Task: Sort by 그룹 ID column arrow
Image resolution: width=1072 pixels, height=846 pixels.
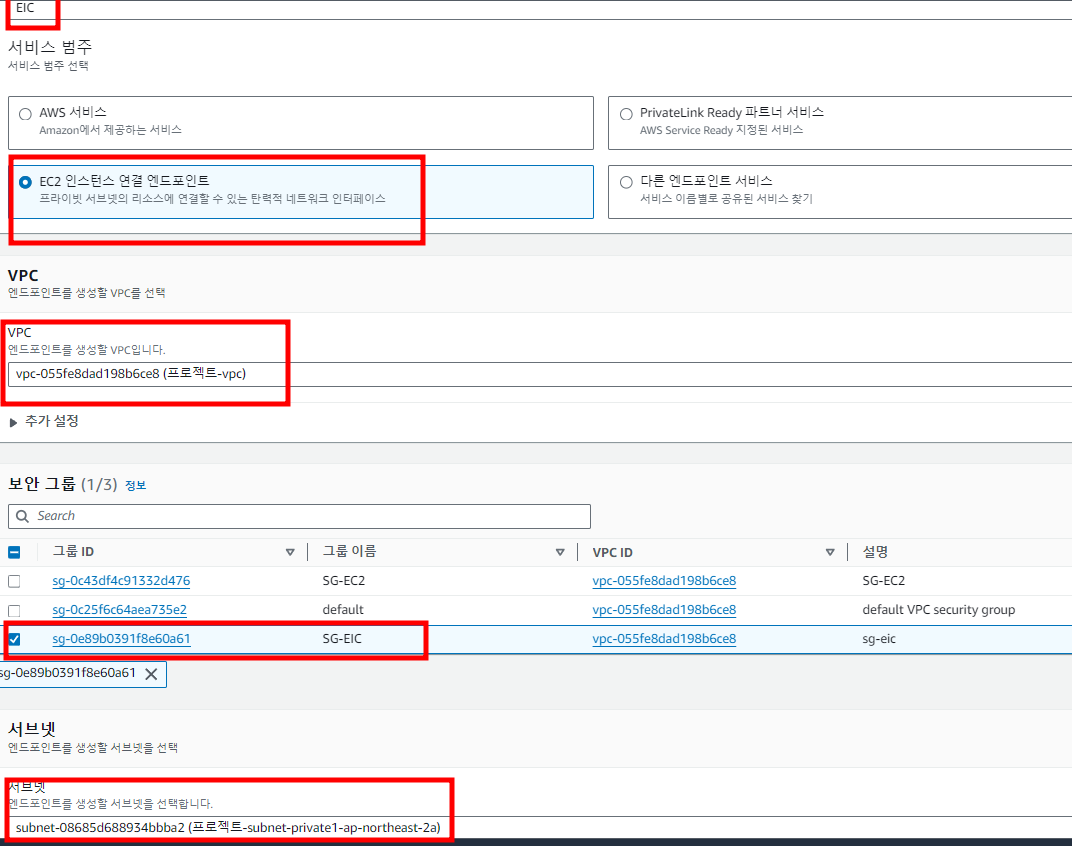Action: click(x=290, y=552)
